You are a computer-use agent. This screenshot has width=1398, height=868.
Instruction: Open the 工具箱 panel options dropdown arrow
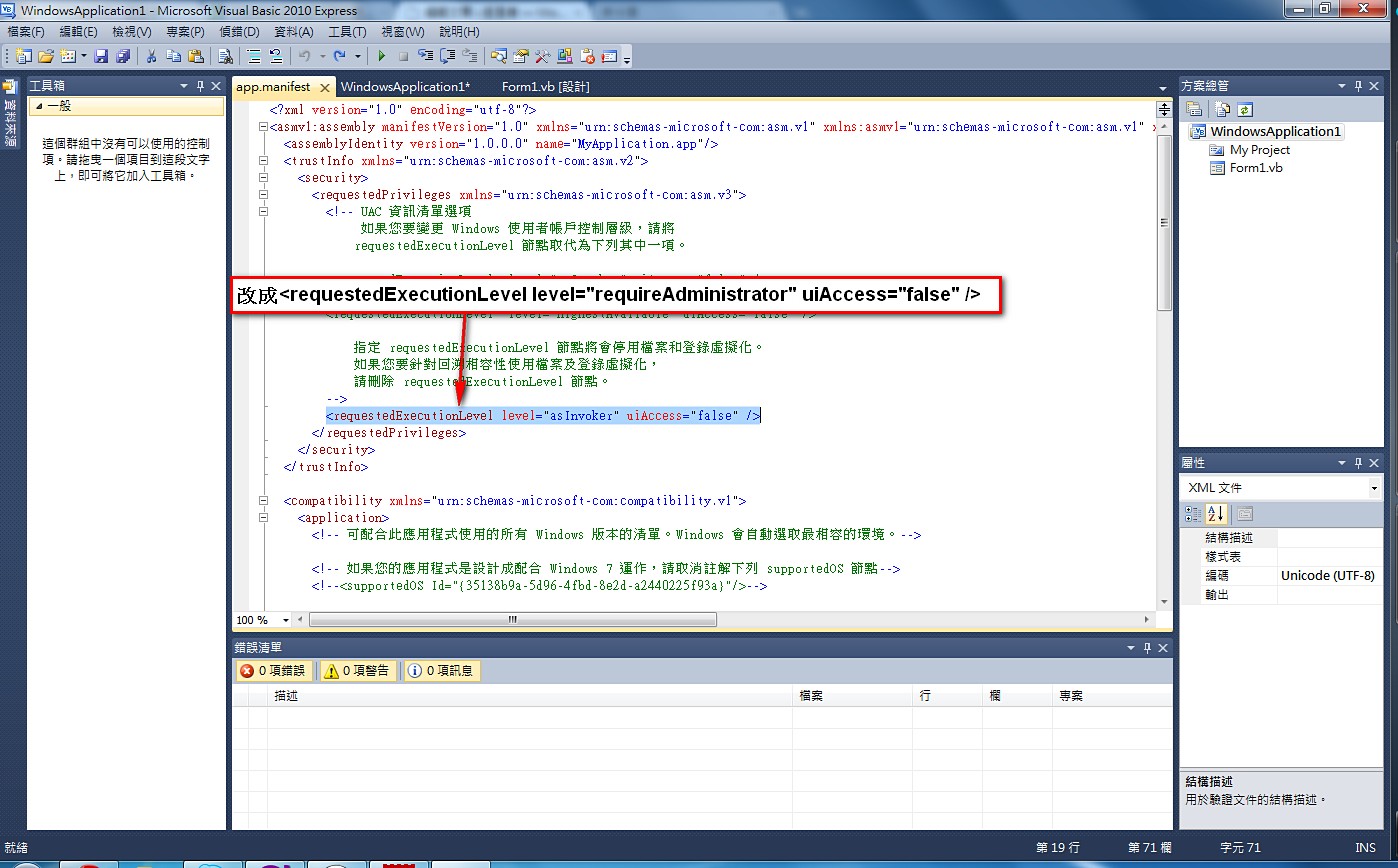click(x=183, y=86)
